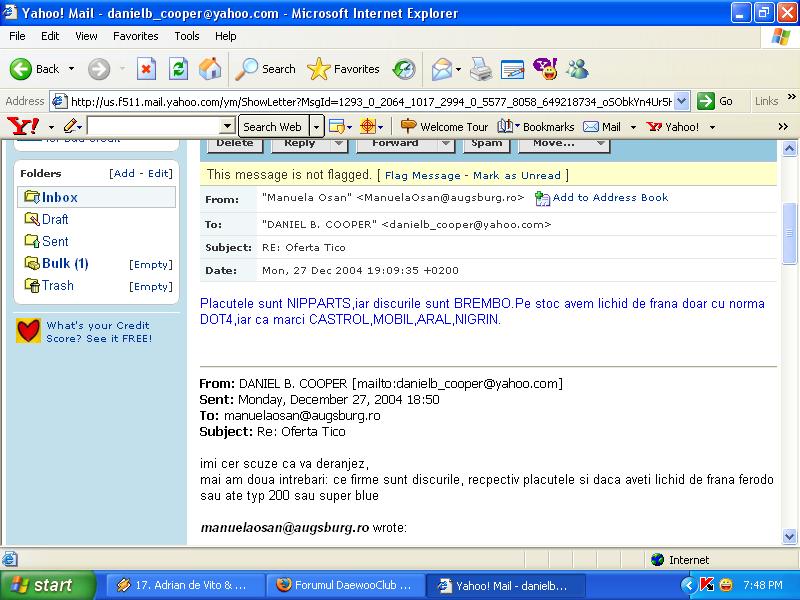Viewport: 800px width, 600px height.
Task: Open the Favorites menu
Action: 136,36
